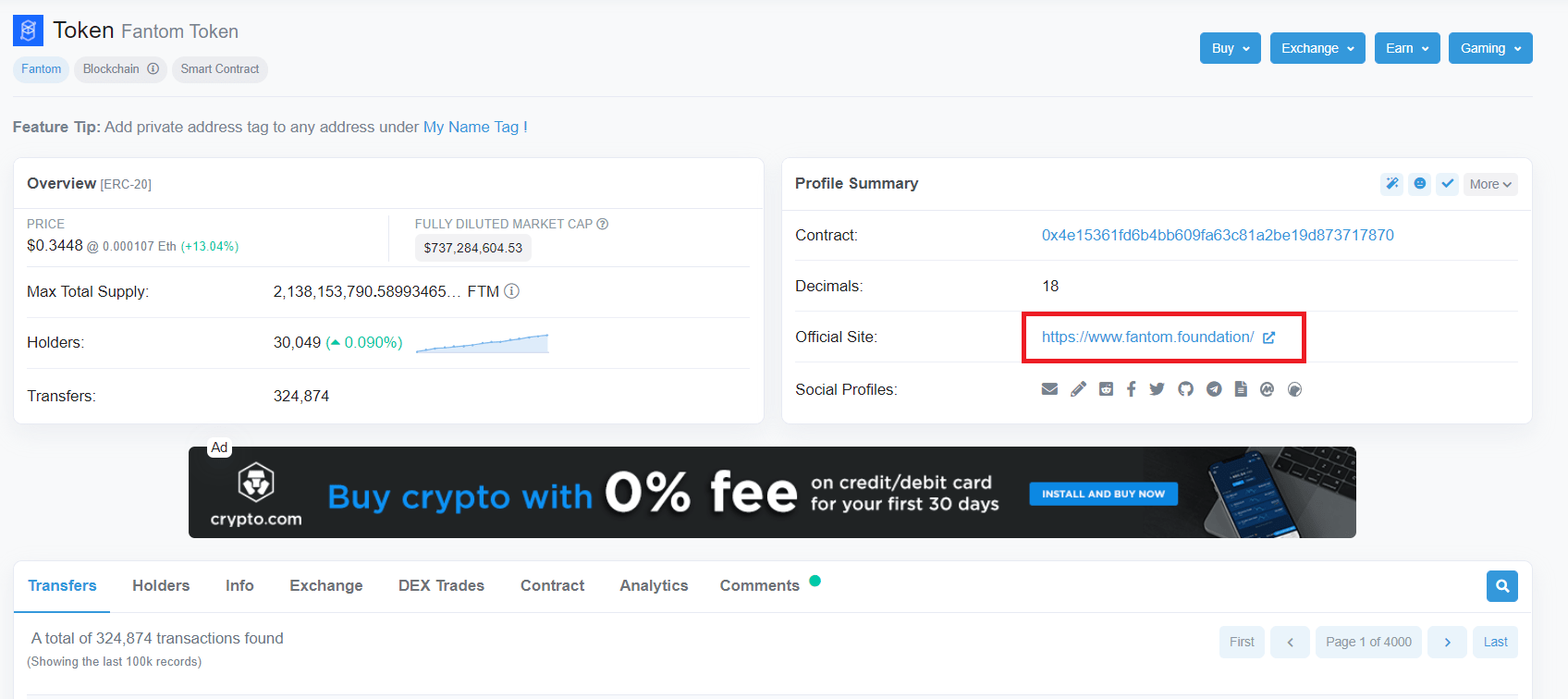Click the 30,049 holders count
This screenshot has width=1568, height=699.
pos(297,342)
